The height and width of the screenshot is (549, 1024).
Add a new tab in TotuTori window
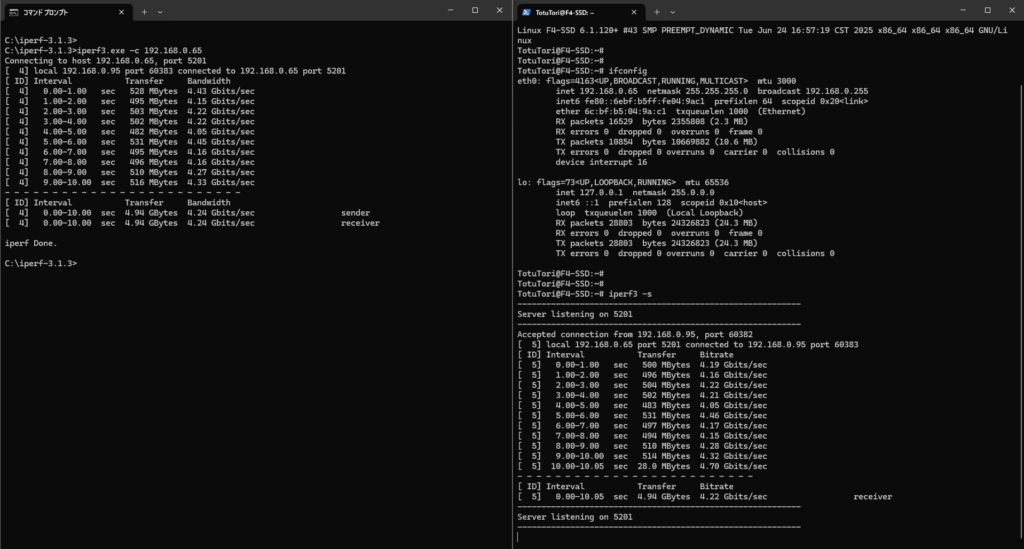pos(657,12)
